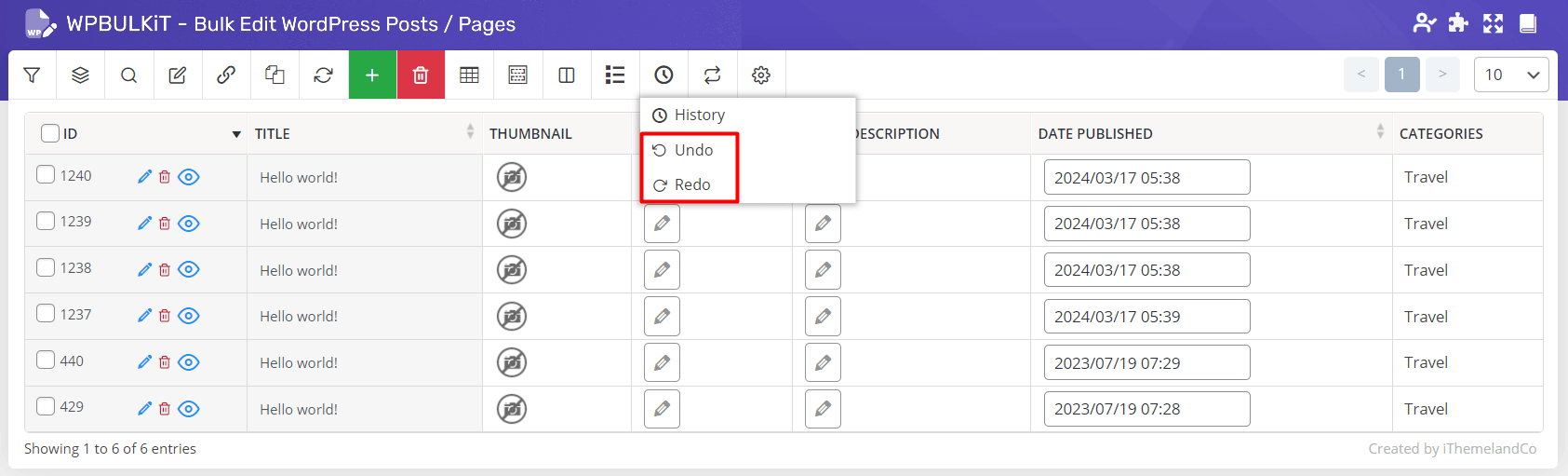Image resolution: width=1568 pixels, height=476 pixels.
Task: Click the duplicate posts icon
Action: pos(275,75)
